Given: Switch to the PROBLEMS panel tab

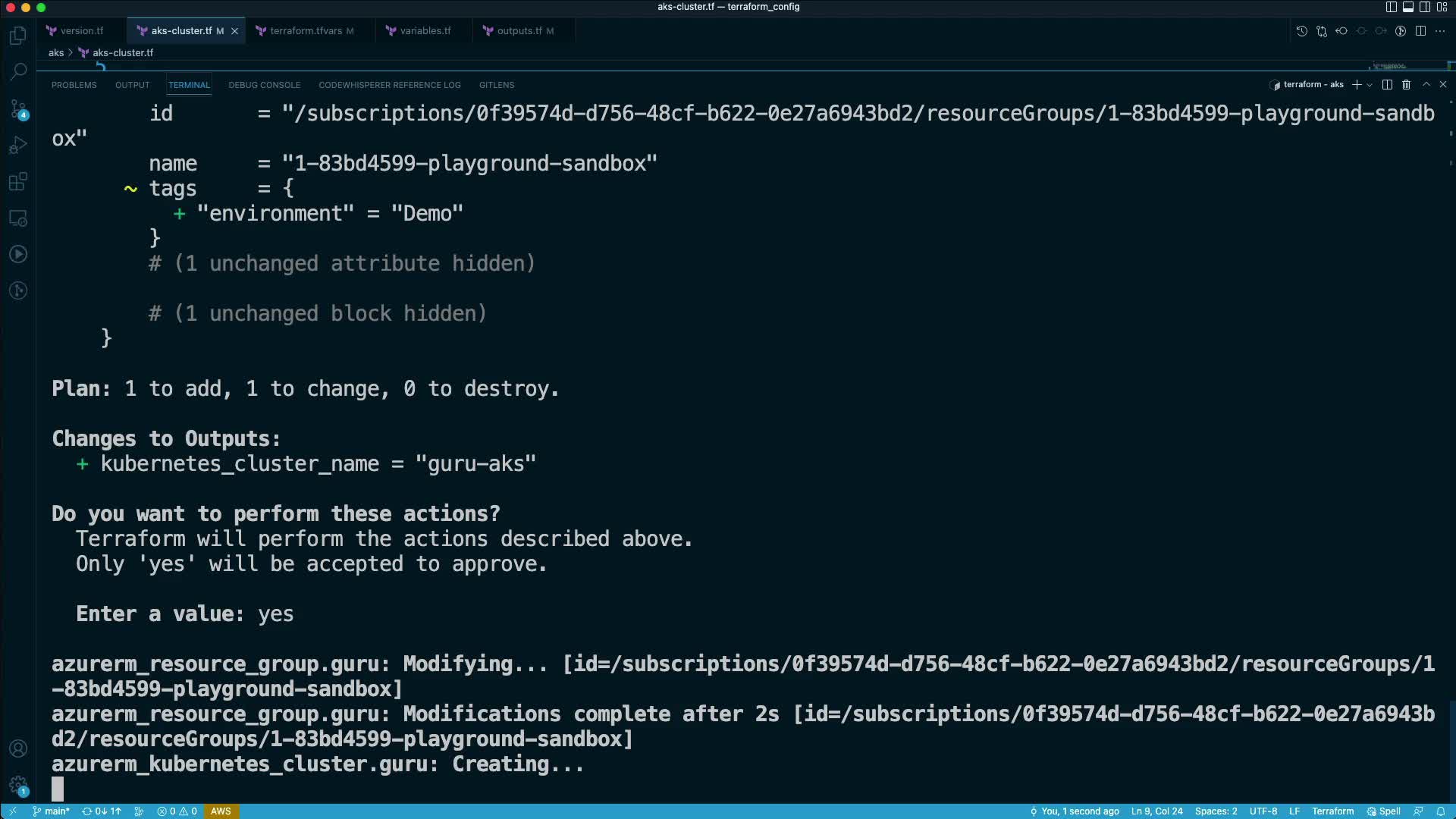Looking at the screenshot, I should point(74,85).
